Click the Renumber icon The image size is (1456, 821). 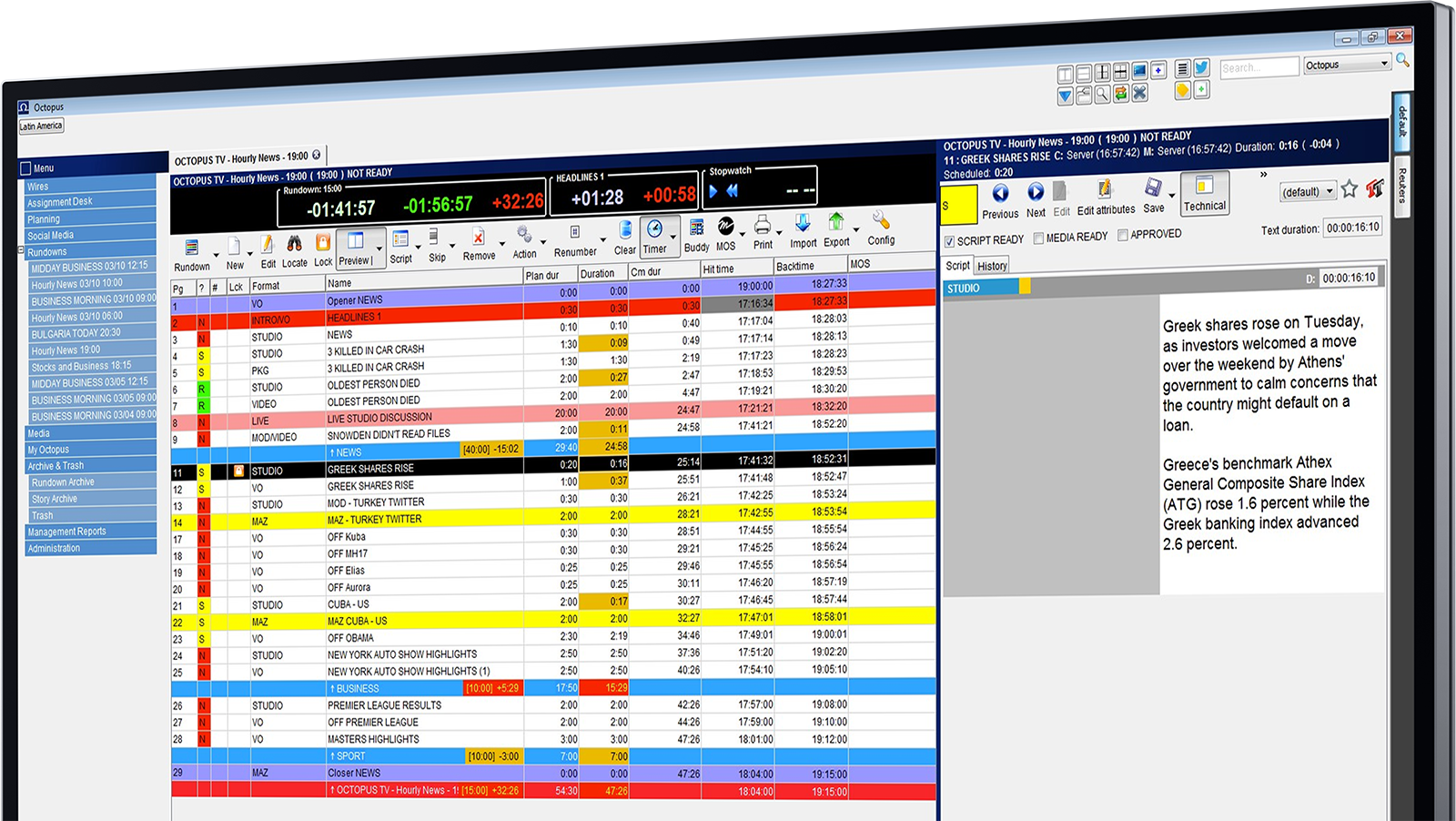574,233
